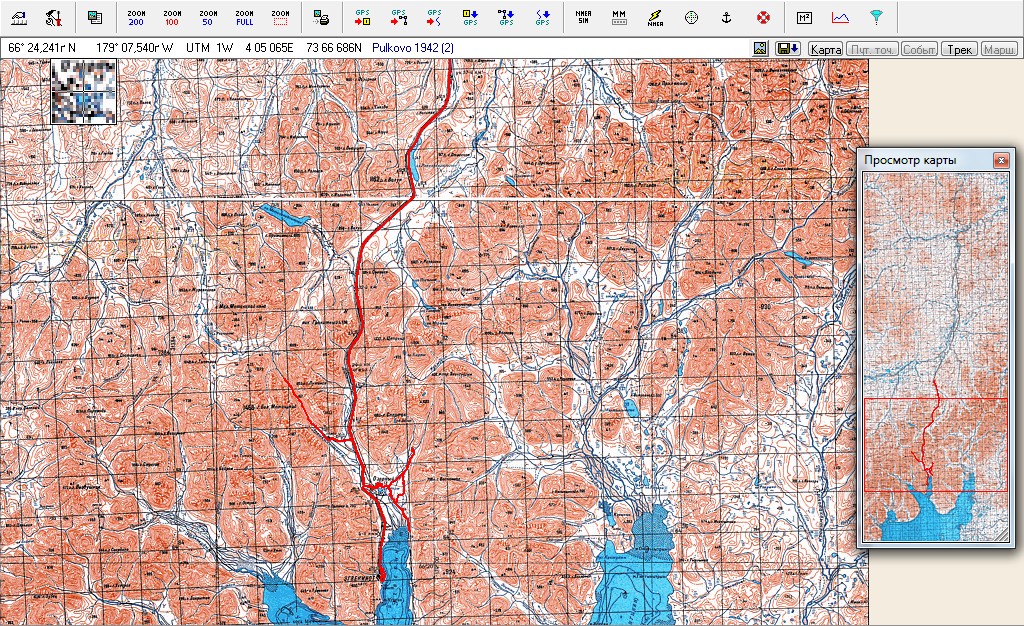Click the anchor alarm icon
1024x626 pixels.
pyautogui.click(x=728, y=17)
